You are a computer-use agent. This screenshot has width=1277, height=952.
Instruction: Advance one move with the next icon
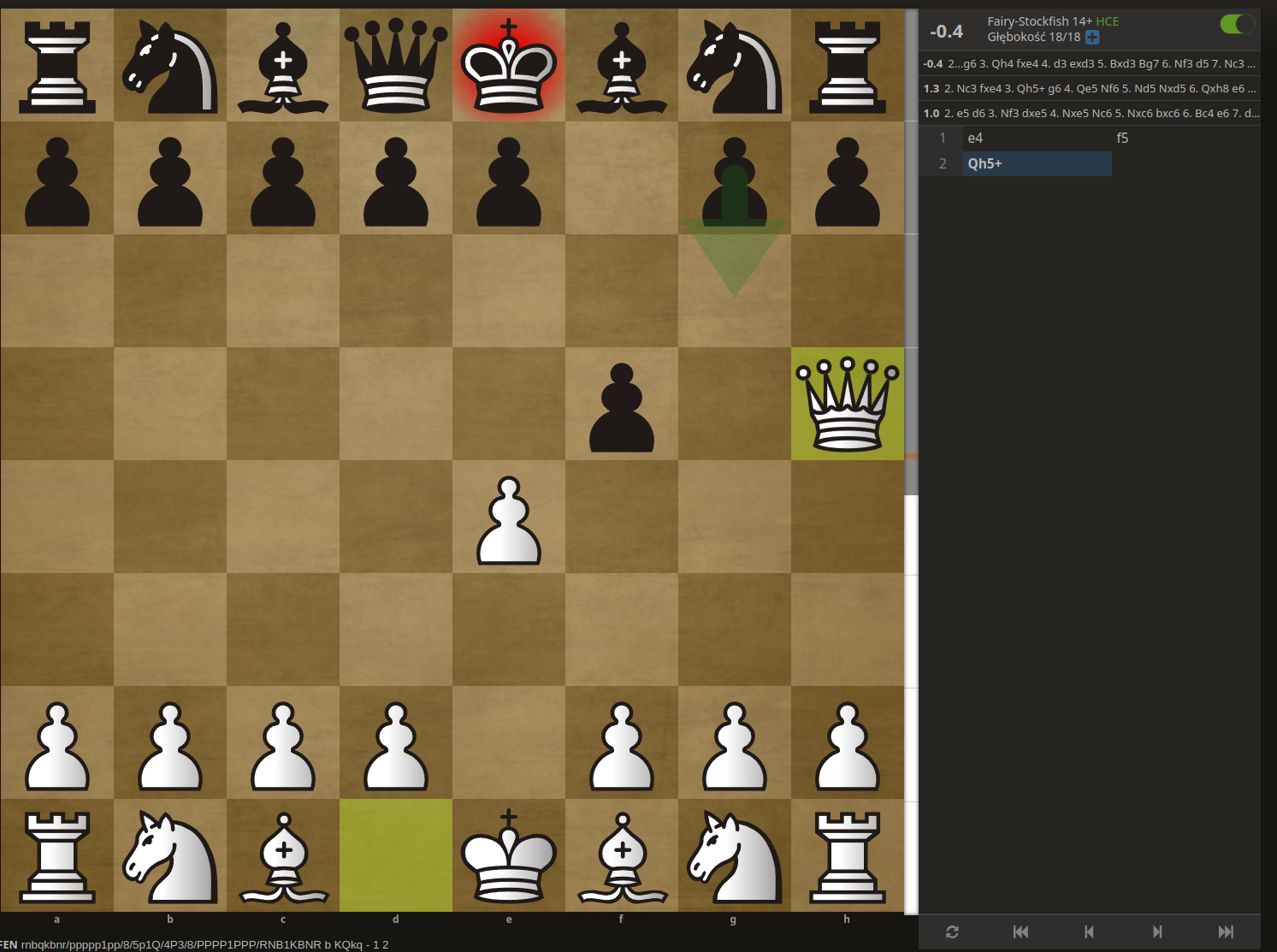click(x=1157, y=931)
